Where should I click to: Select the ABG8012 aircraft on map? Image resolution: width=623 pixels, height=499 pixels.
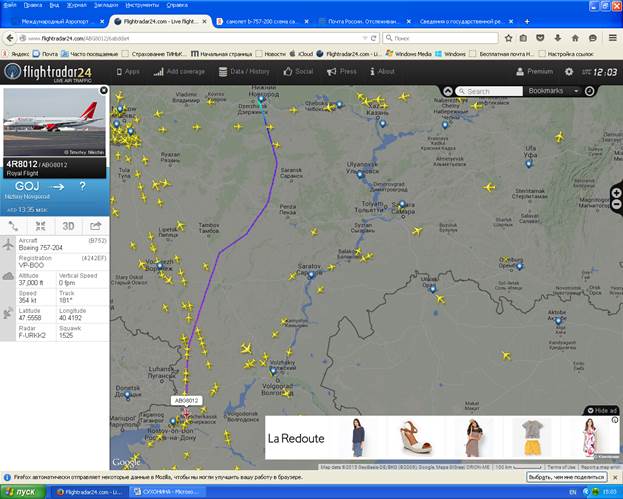click(187, 414)
